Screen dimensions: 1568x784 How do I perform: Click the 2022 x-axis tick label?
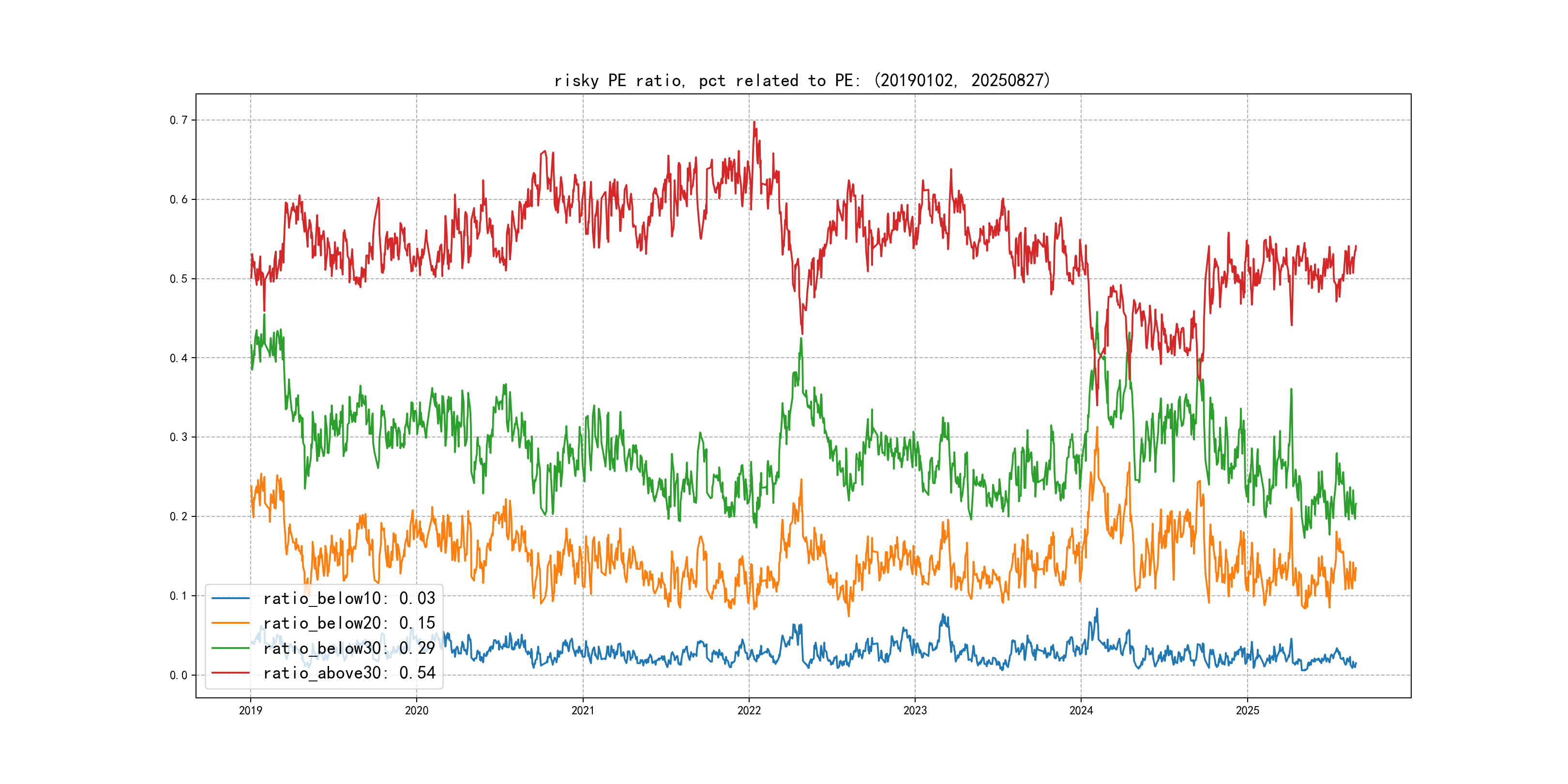tap(749, 710)
